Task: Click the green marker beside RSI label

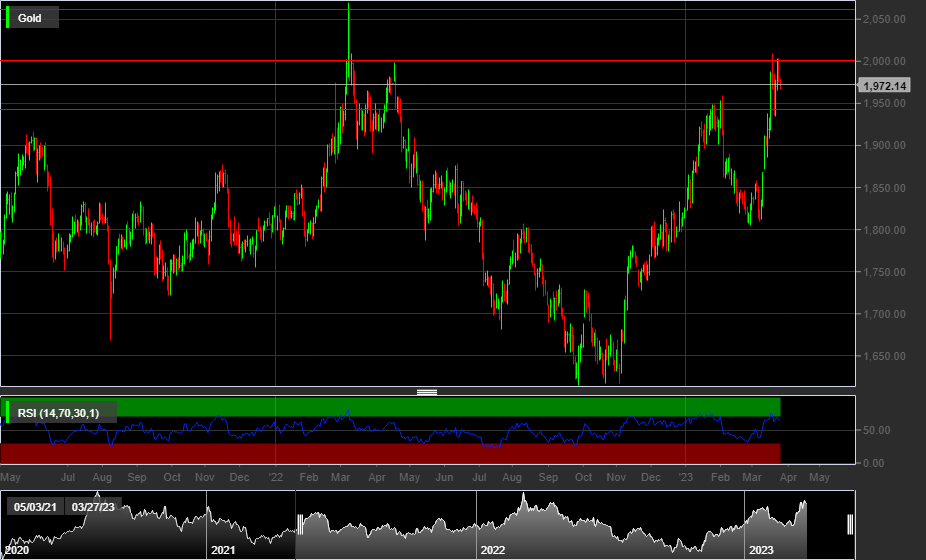Action: point(9,412)
